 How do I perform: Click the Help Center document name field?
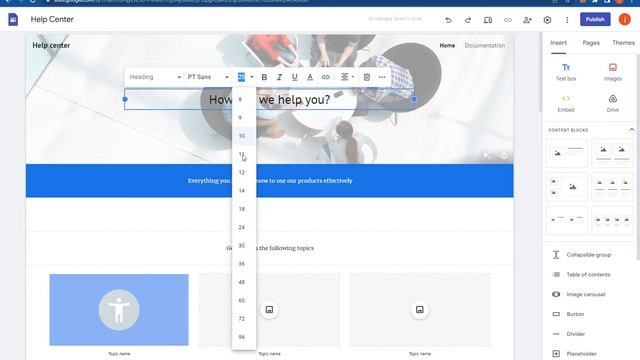coord(52,19)
